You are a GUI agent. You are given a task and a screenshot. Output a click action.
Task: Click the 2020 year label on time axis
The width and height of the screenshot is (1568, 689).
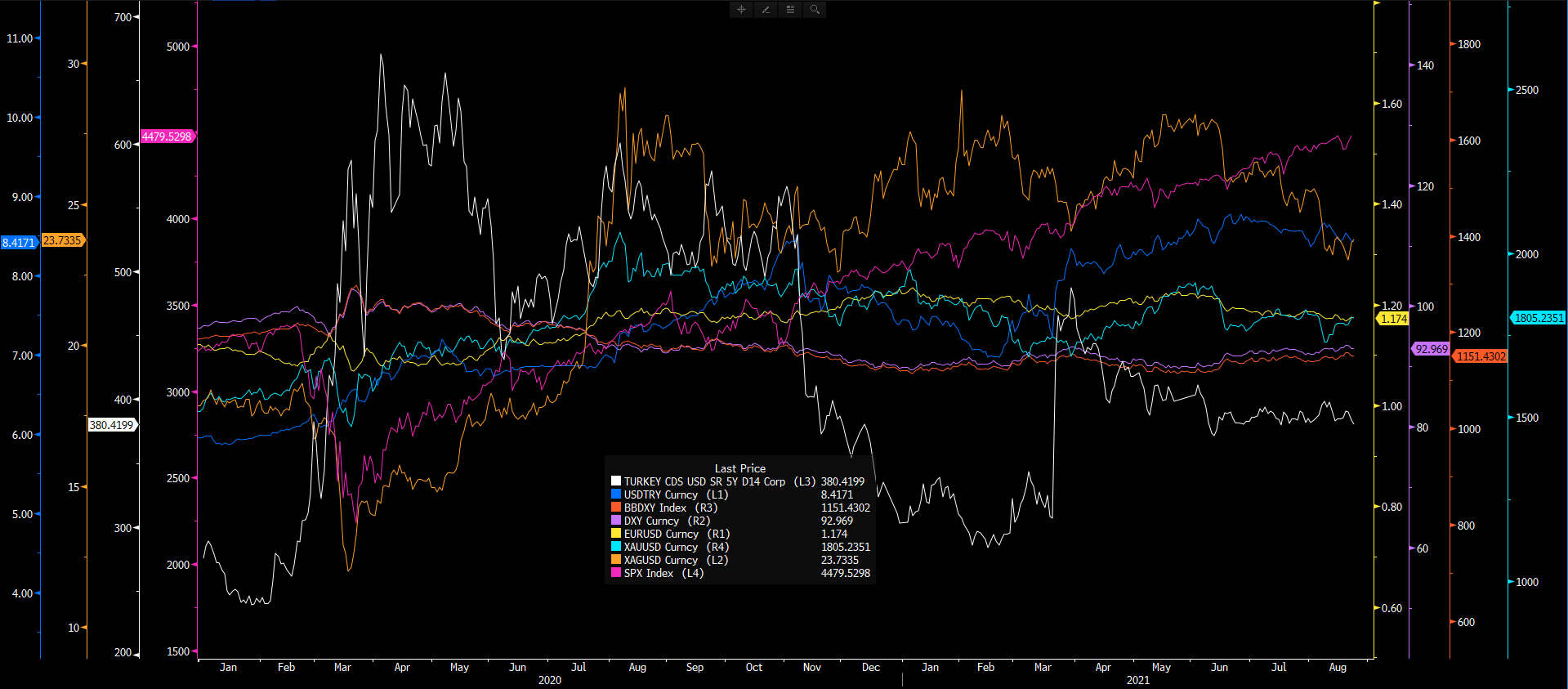(x=549, y=680)
